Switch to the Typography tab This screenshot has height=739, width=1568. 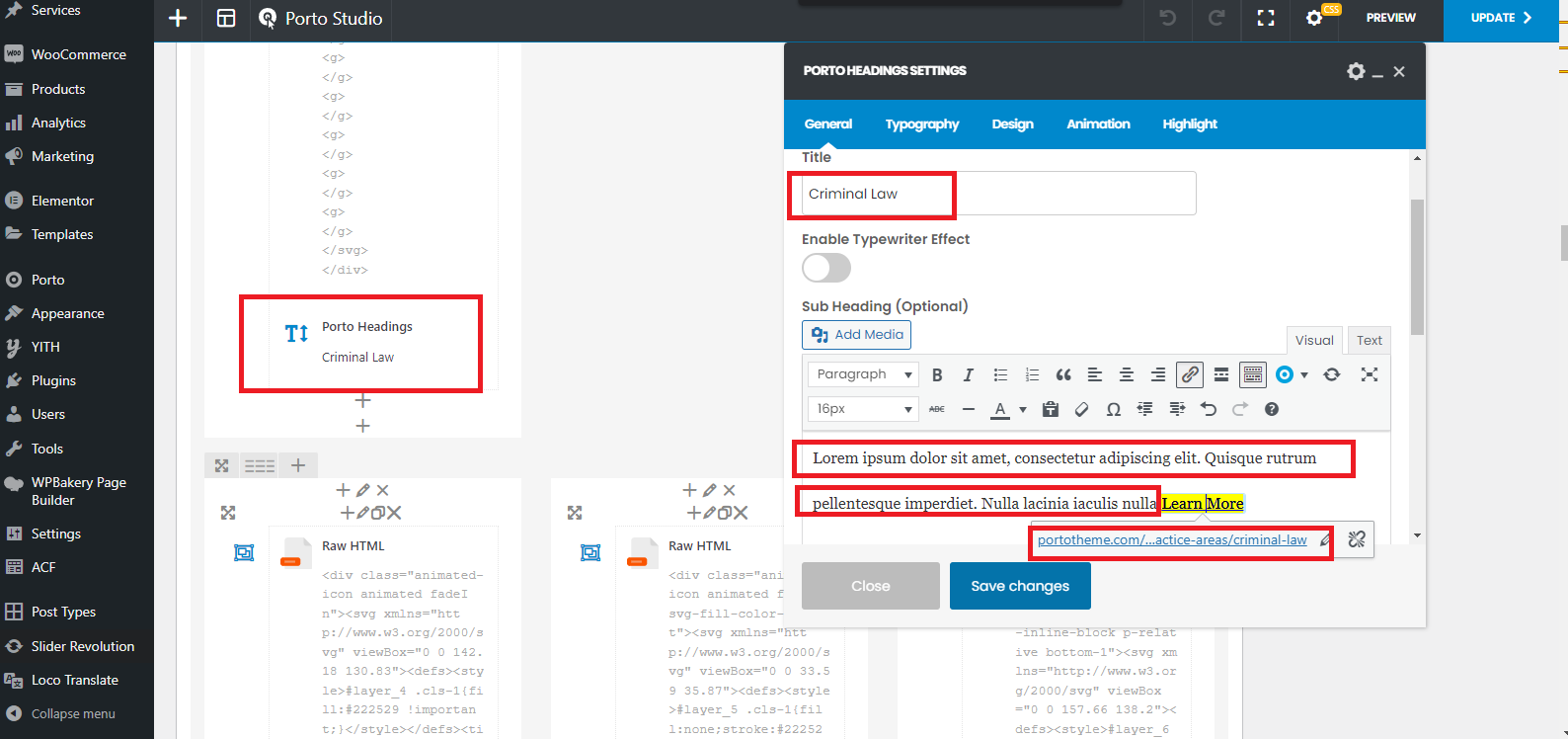[x=922, y=124]
